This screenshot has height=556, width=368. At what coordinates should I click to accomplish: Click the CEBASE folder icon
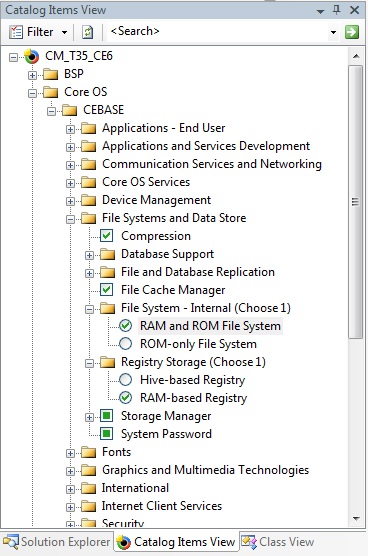(69, 111)
